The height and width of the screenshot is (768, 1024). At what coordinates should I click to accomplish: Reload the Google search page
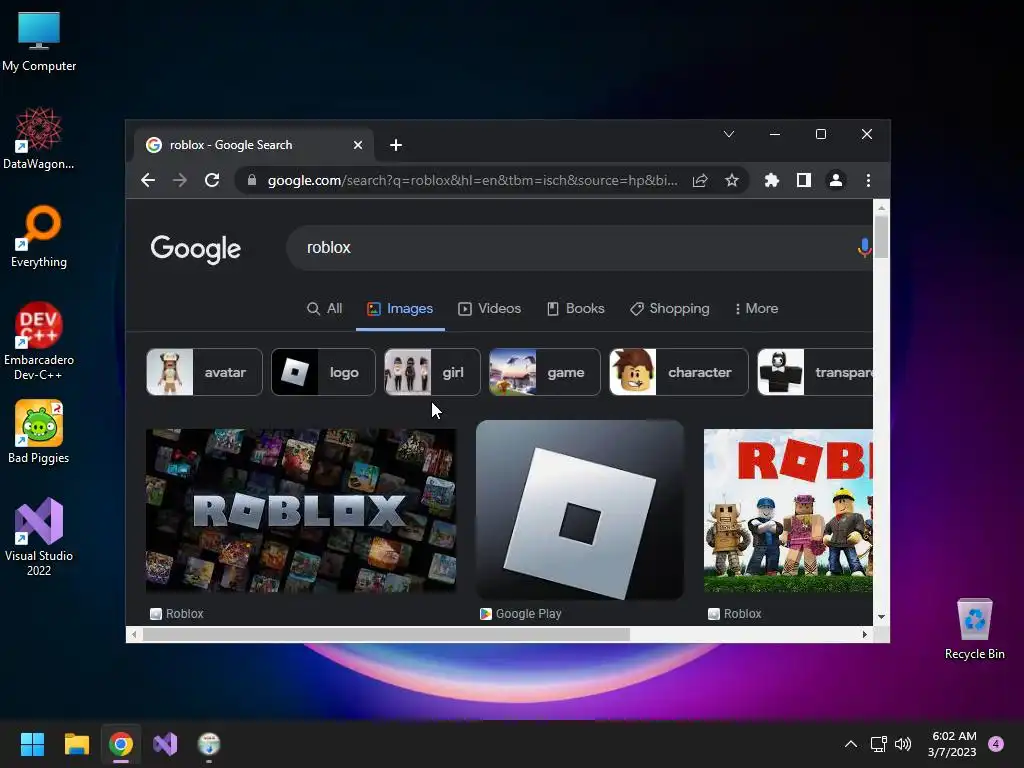212,180
